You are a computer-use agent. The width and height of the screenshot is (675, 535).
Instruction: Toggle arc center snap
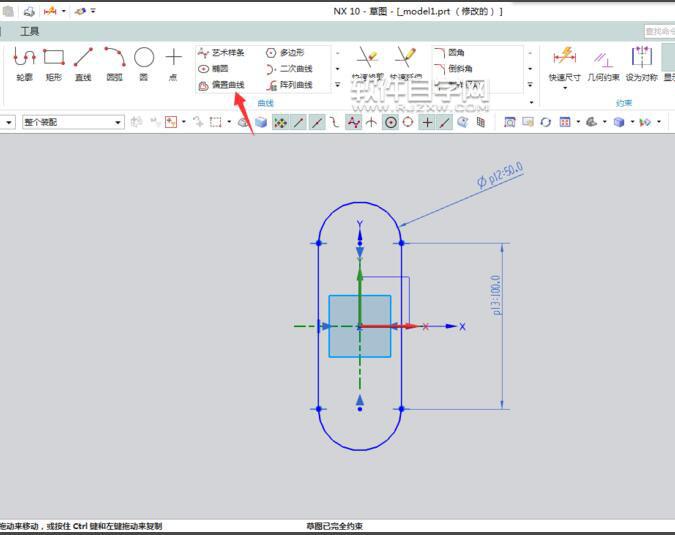tap(391, 123)
